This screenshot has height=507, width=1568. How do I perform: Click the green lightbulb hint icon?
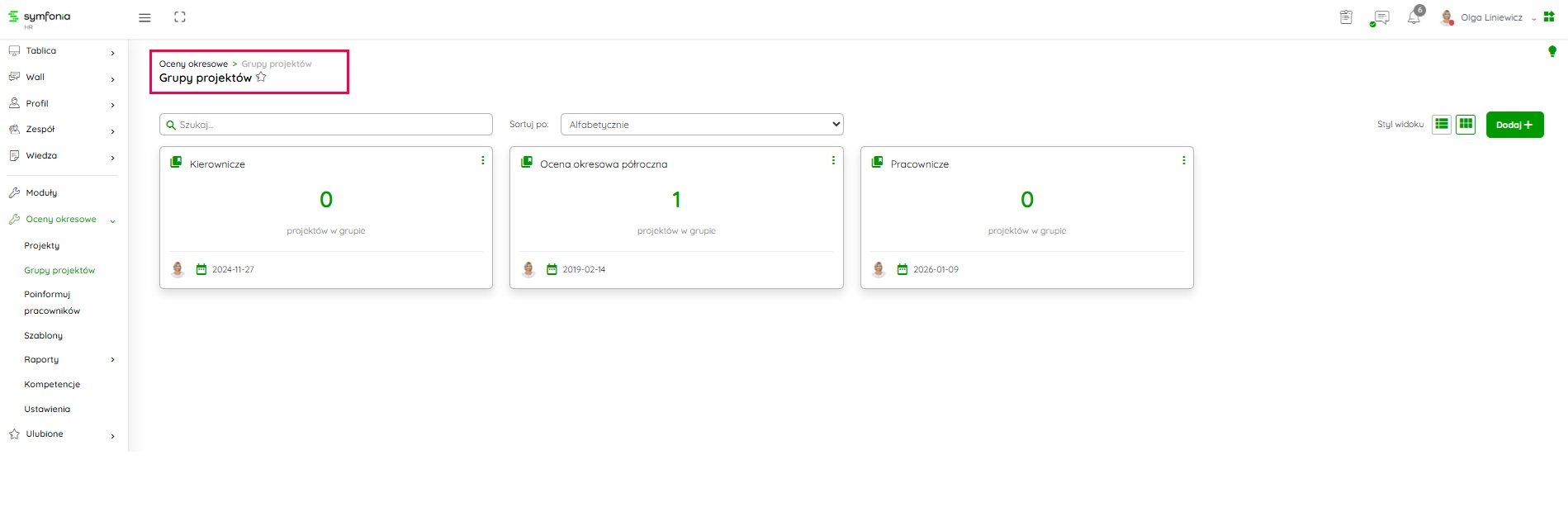1551,51
